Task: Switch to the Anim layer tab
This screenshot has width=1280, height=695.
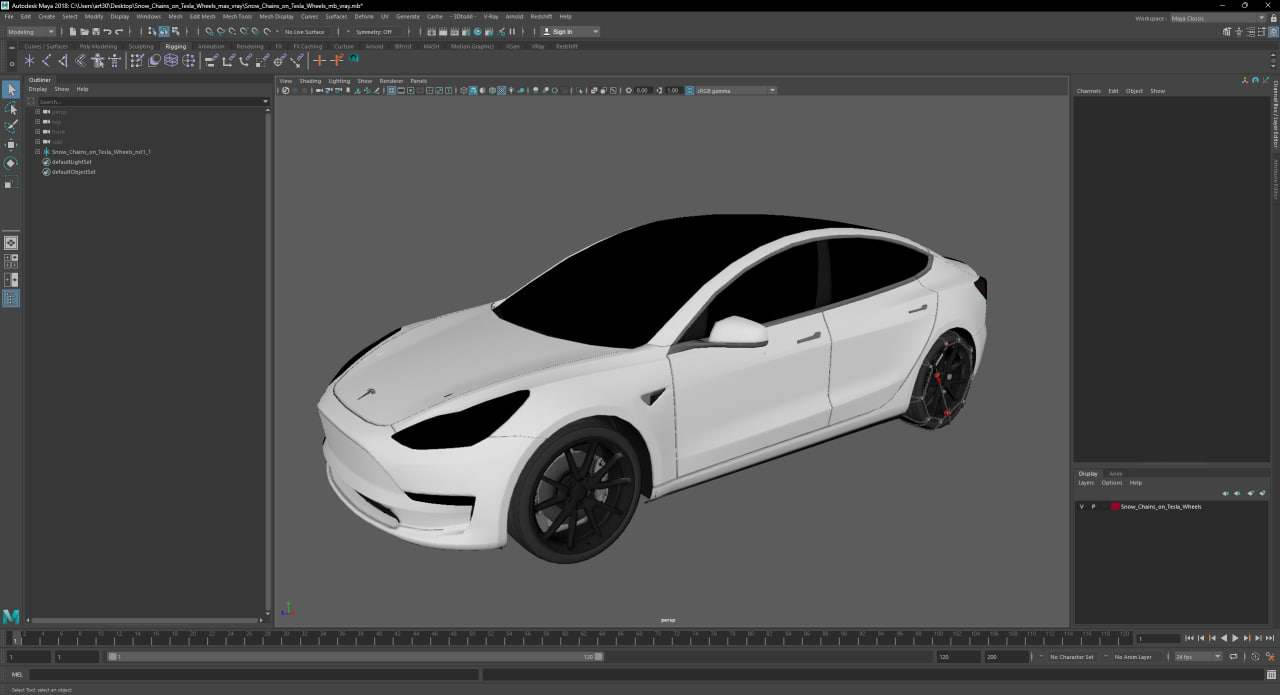Action: (x=1116, y=473)
